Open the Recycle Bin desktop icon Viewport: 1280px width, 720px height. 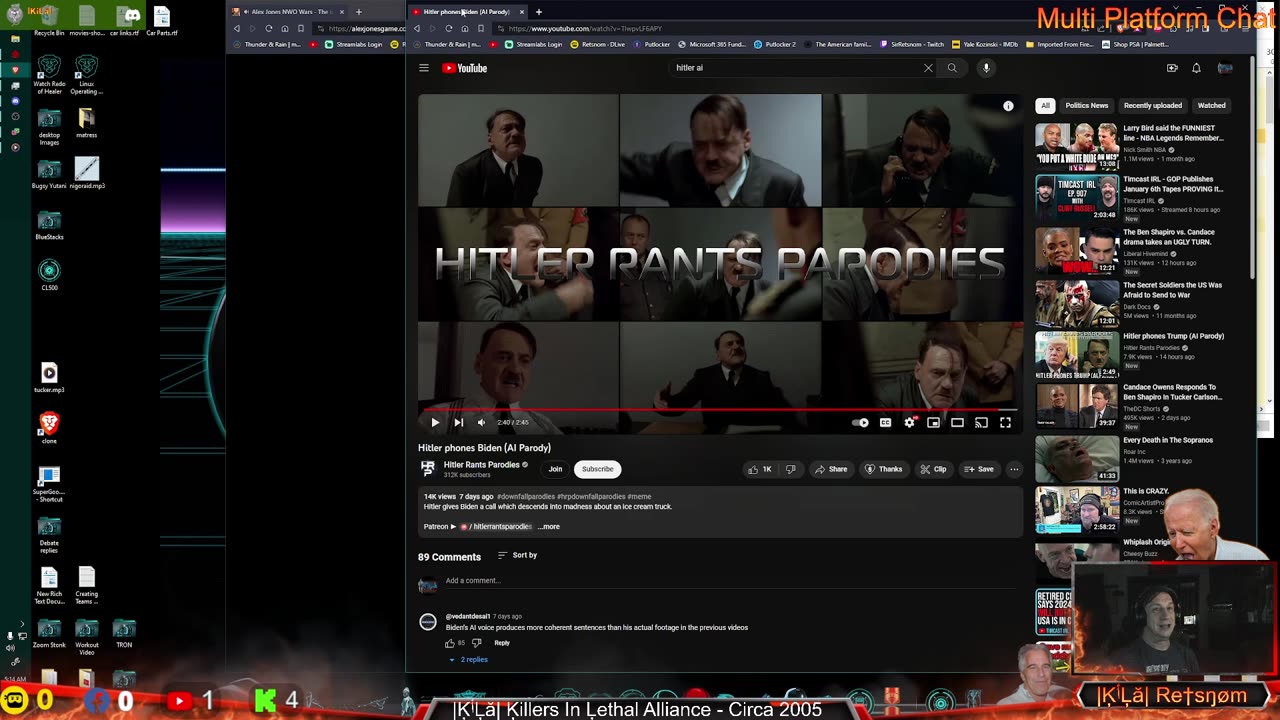click(49, 21)
